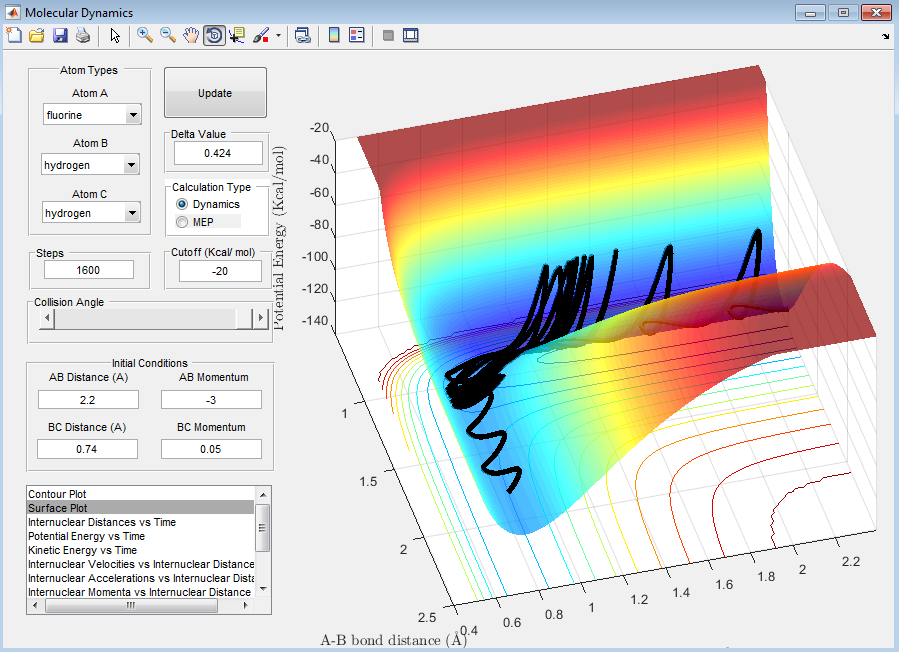Click the Steps input field
The width and height of the screenshot is (899, 652).
(x=88, y=270)
